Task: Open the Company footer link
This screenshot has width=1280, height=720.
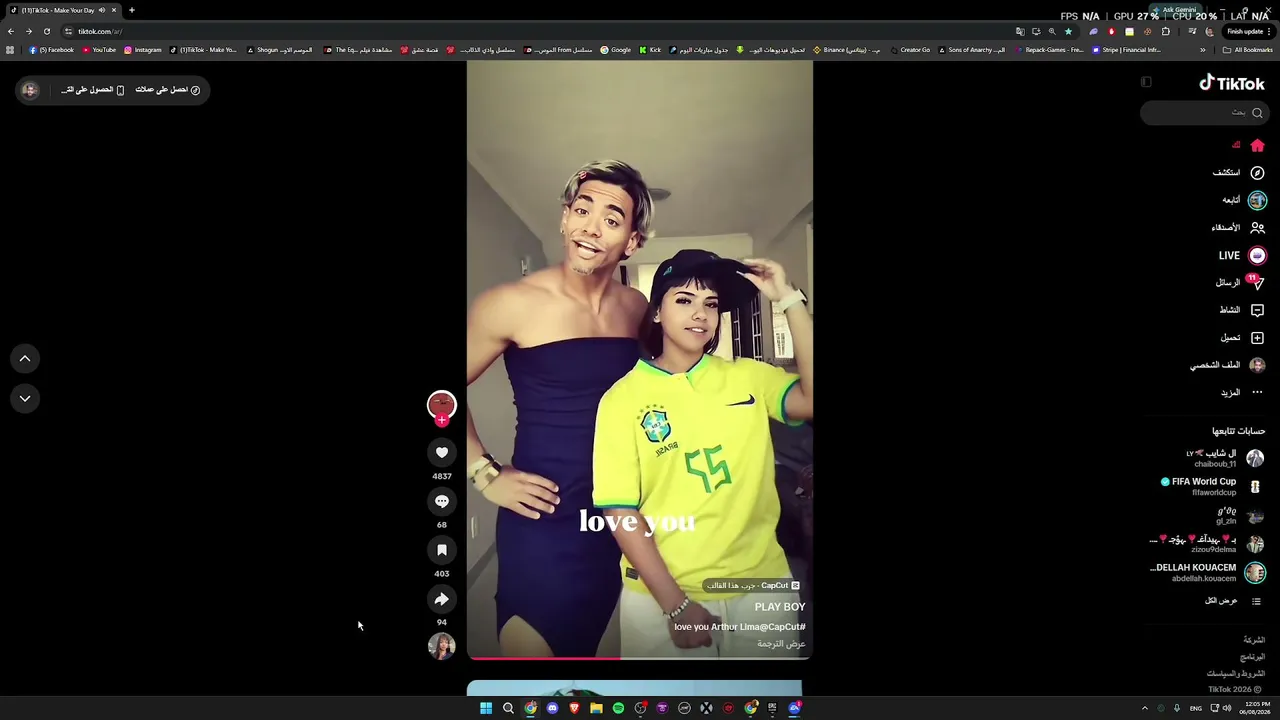Action: click(x=1254, y=640)
